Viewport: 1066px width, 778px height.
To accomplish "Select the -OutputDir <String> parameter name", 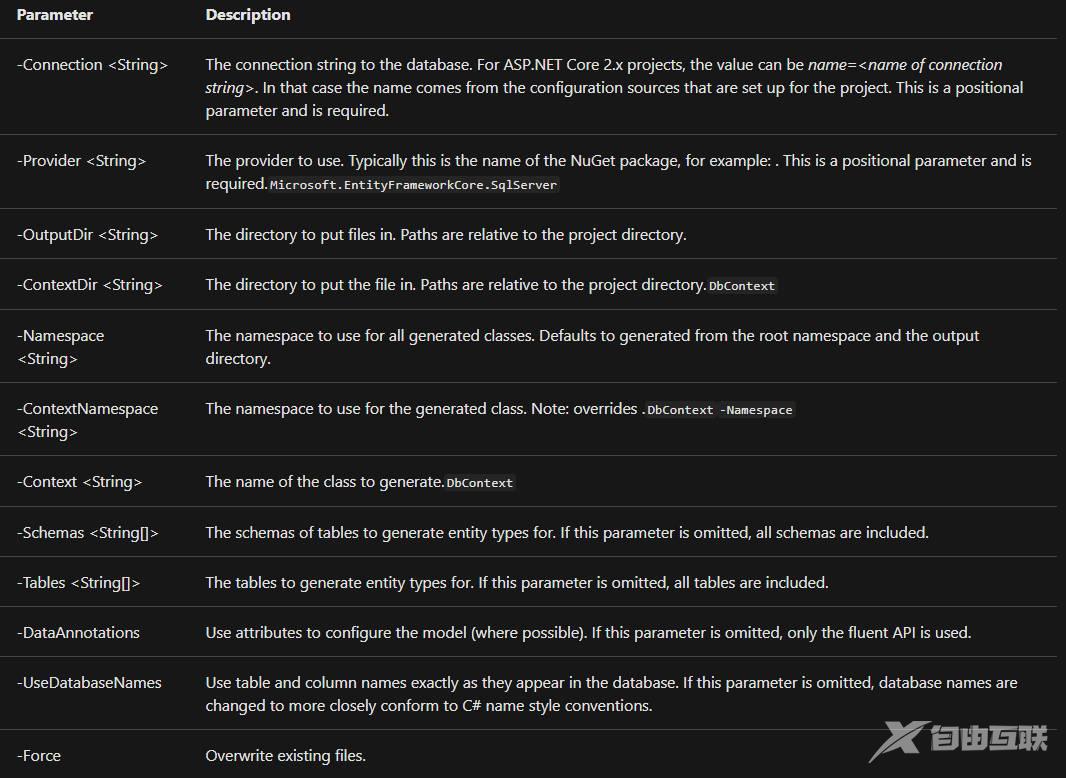I will point(88,235).
